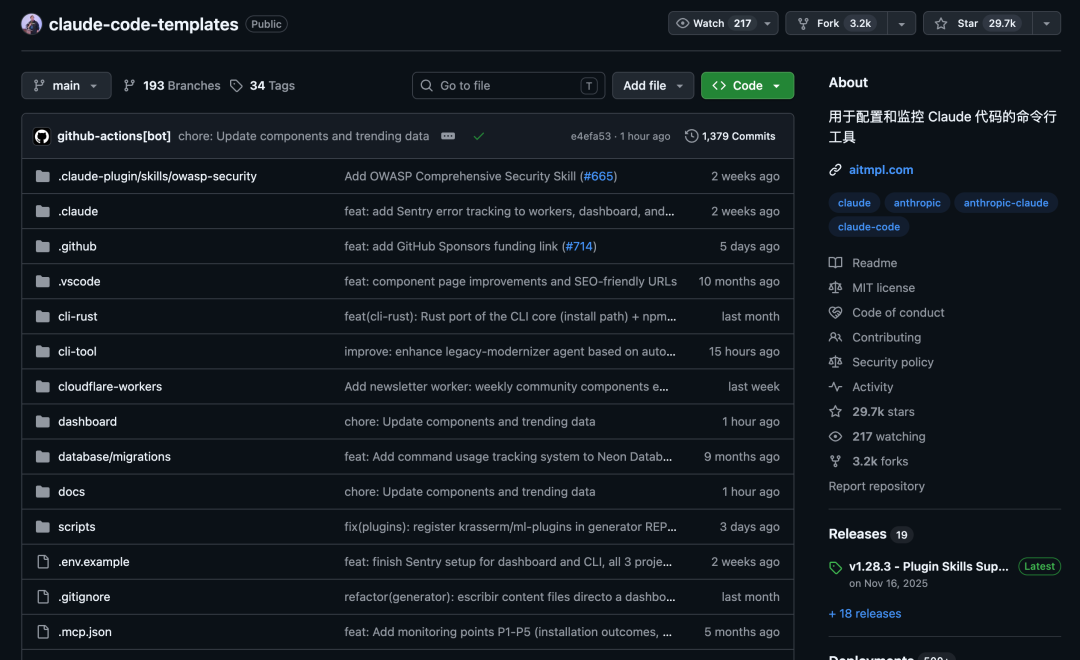
Task: Click the scale icon beside MIT license
Action: (835, 288)
